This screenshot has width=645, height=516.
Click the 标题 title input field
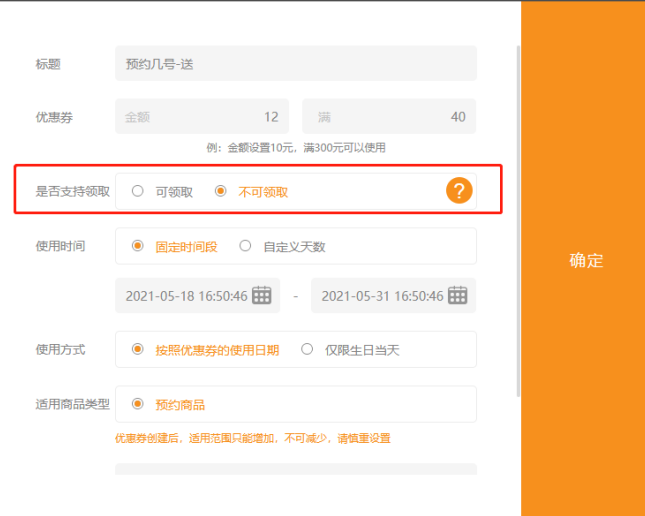[295, 64]
